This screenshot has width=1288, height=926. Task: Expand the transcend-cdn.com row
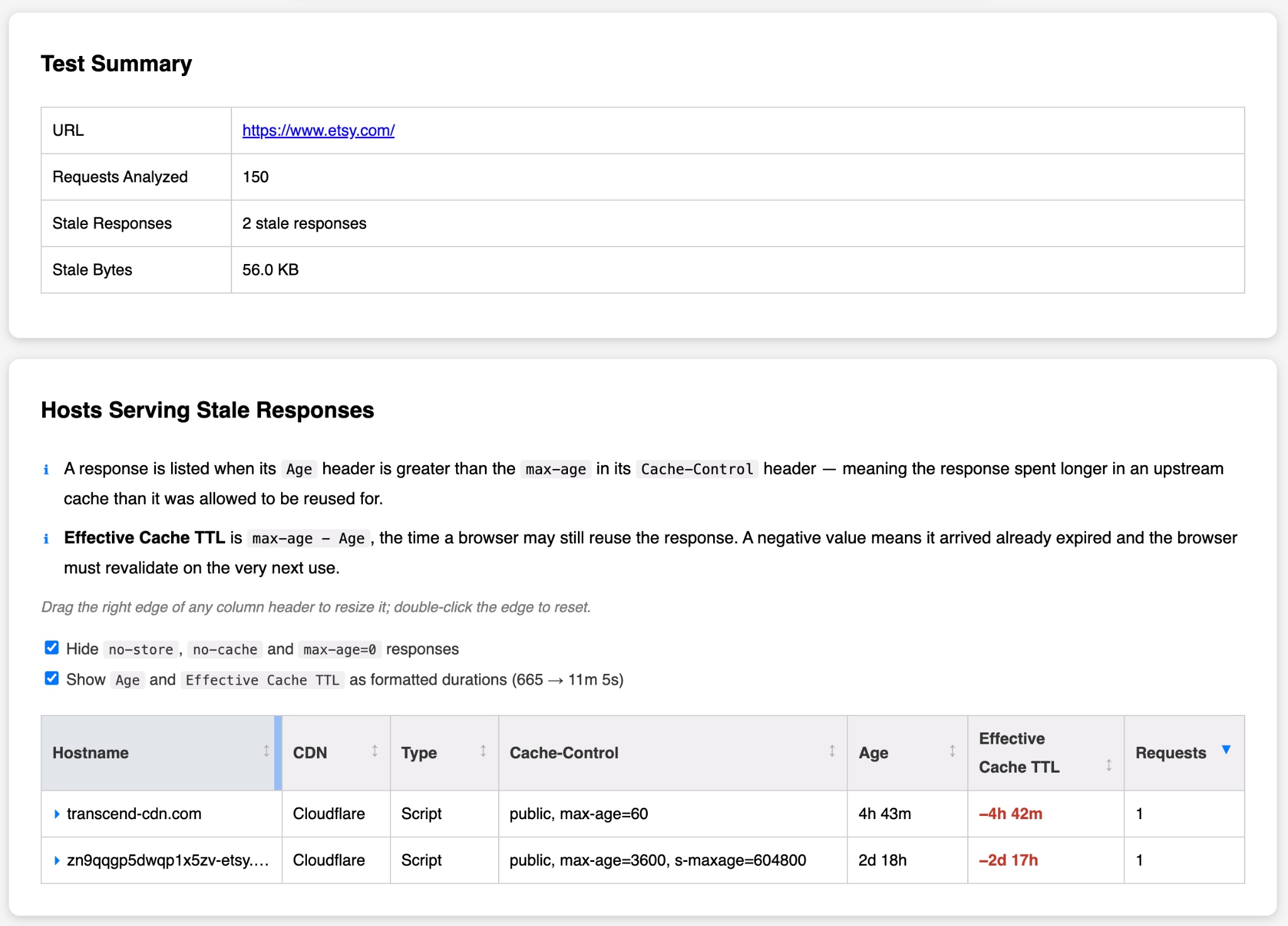[57, 814]
